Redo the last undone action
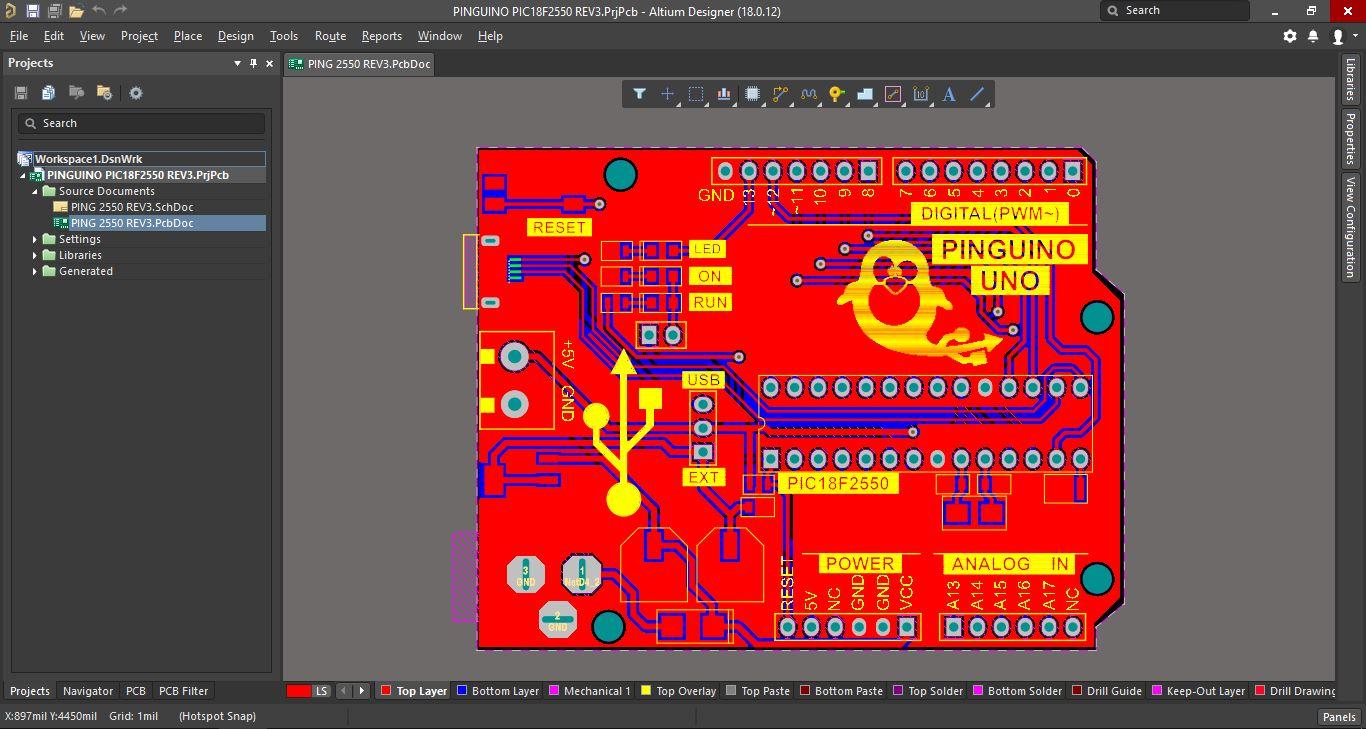This screenshot has width=1366, height=729. pyautogui.click(x=121, y=11)
